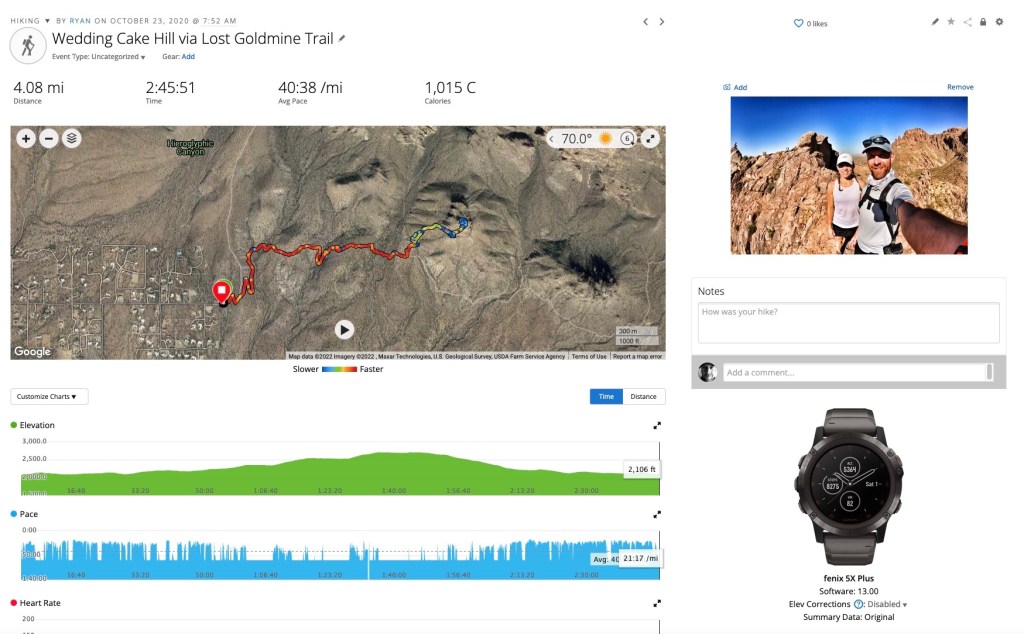
Task: Open the Customize Charts dropdown
Action: (49, 397)
